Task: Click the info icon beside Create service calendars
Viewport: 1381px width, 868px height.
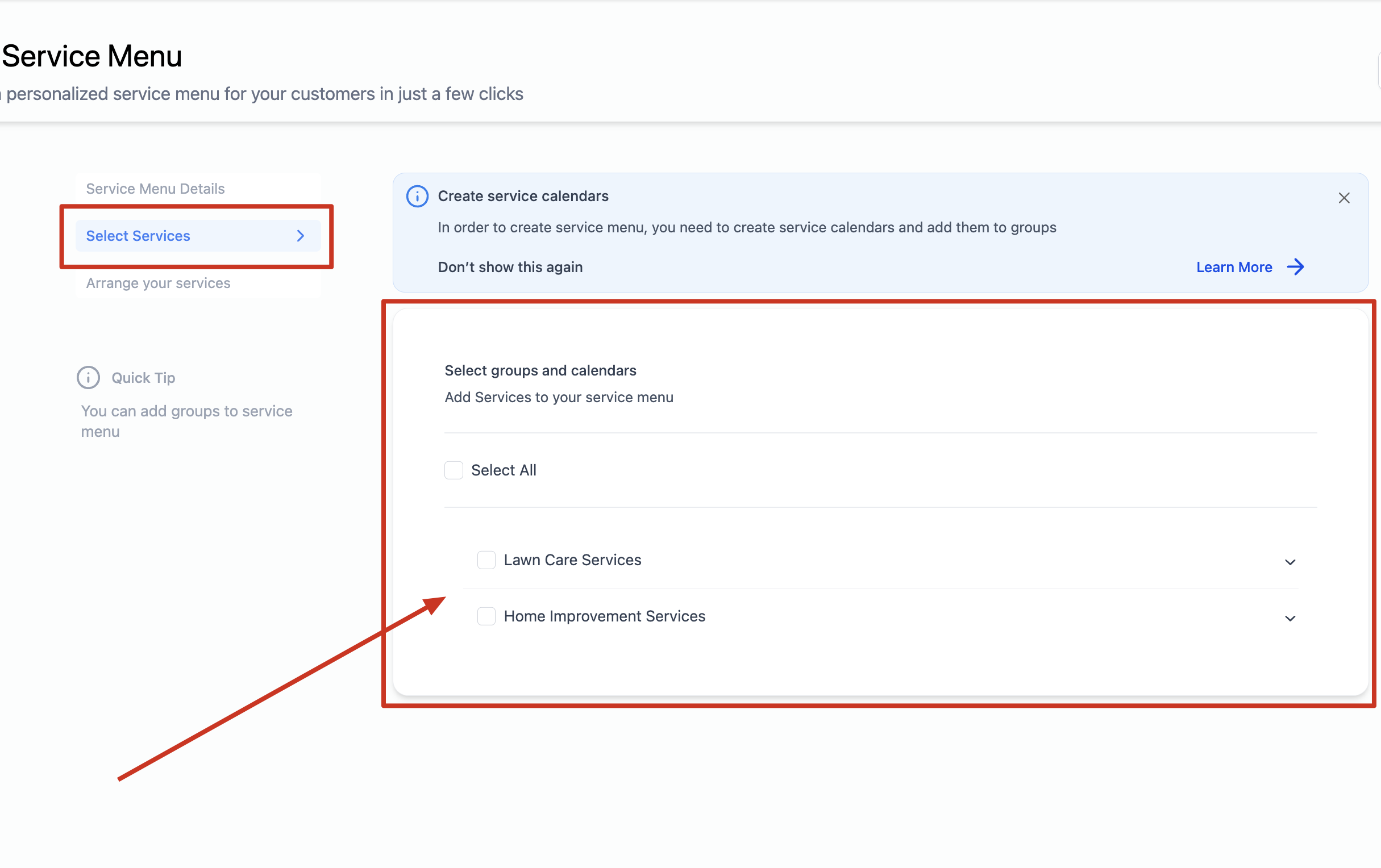Action: click(417, 196)
